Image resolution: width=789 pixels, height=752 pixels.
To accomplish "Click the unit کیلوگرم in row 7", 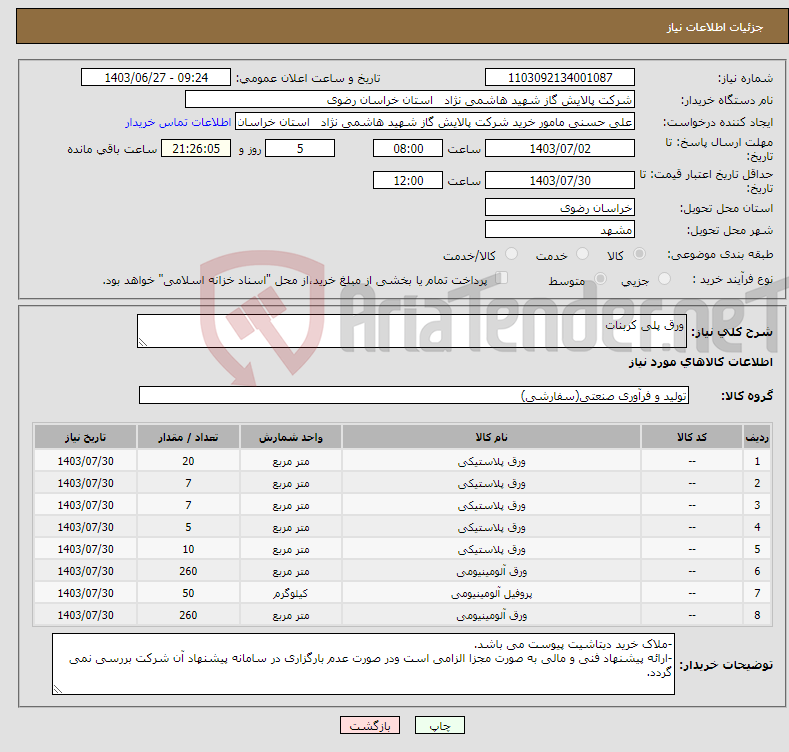I will 291,593.
